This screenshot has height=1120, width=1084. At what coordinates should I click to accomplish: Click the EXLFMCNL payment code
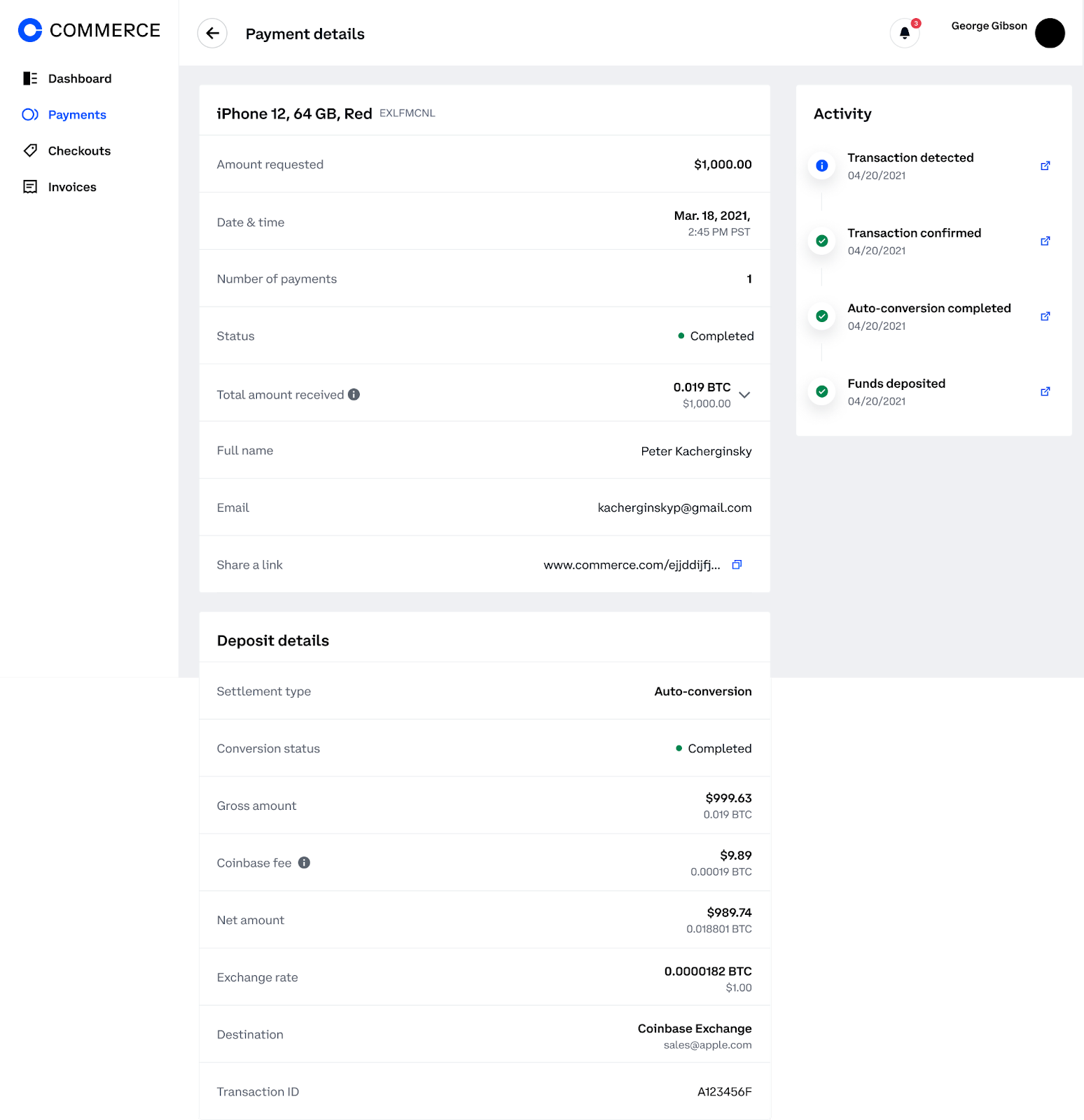407,113
